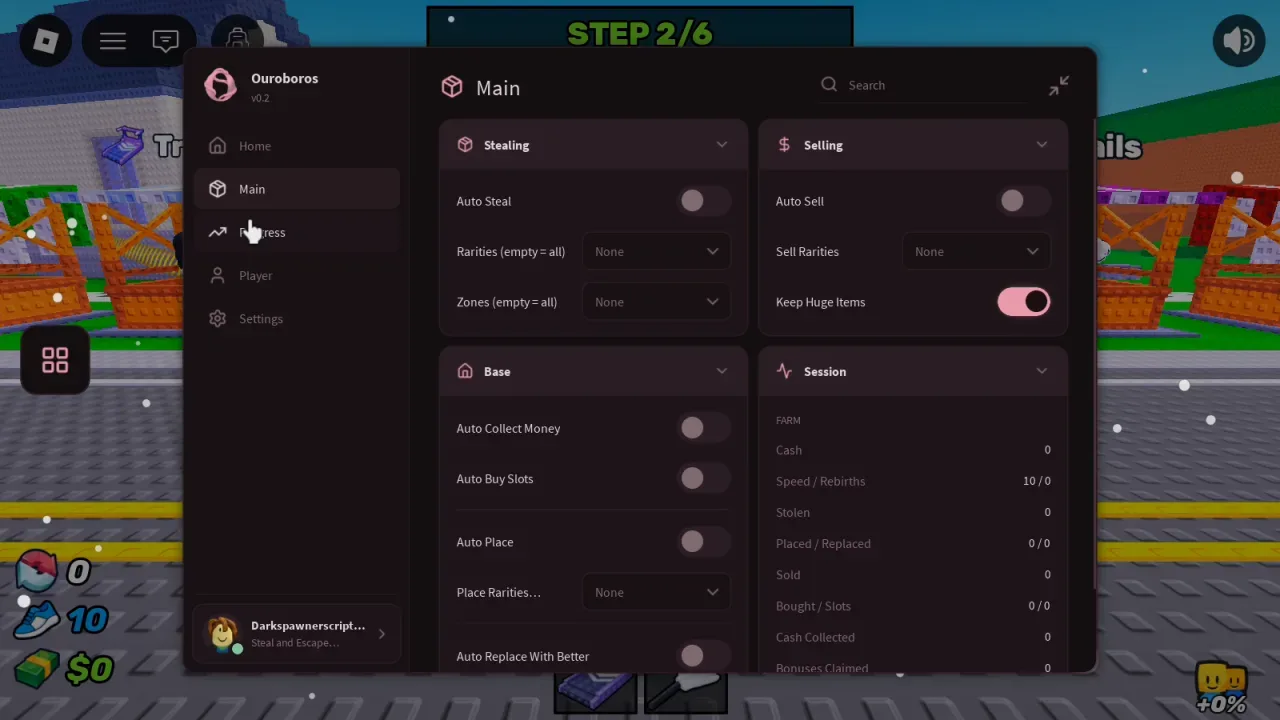This screenshot has height=720, width=1280.
Task: Open the Roblox logo menu
Action: (46, 41)
